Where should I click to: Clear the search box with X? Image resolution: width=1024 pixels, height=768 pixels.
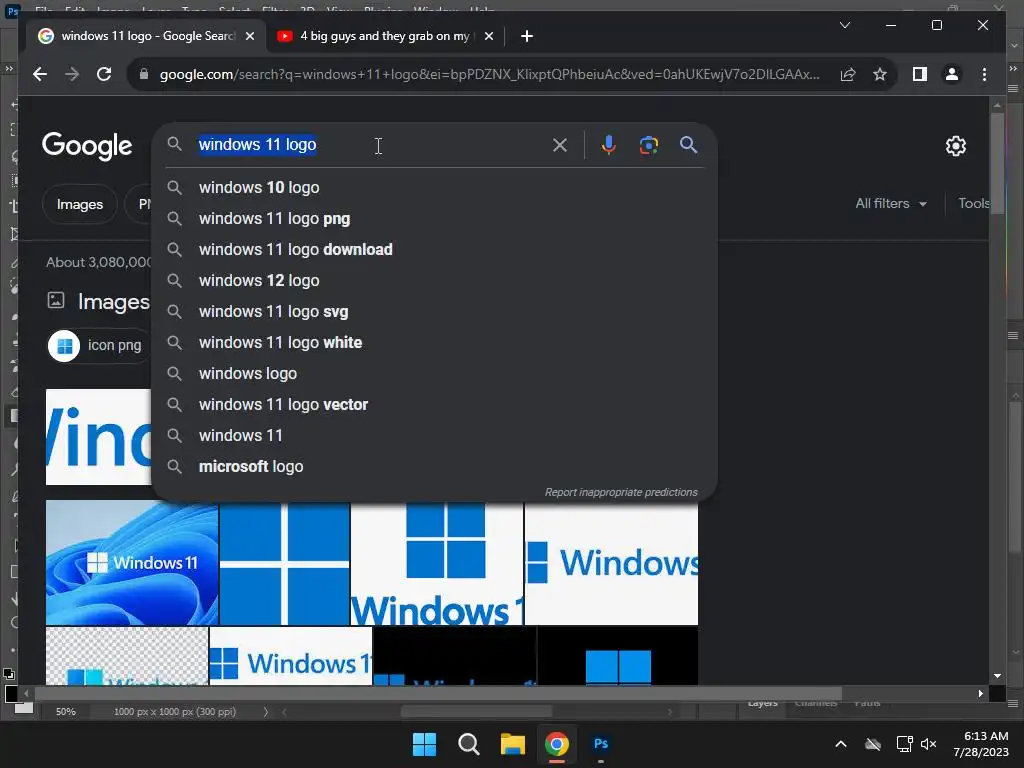click(x=560, y=145)
